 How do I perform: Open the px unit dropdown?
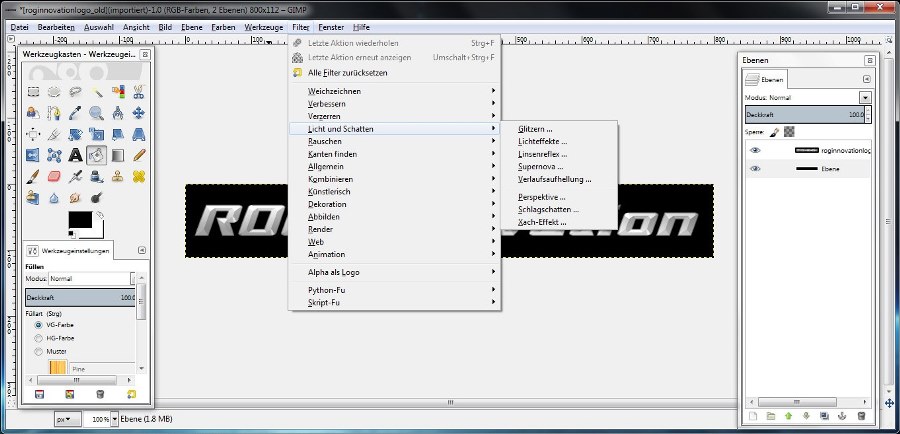(68, 420)
